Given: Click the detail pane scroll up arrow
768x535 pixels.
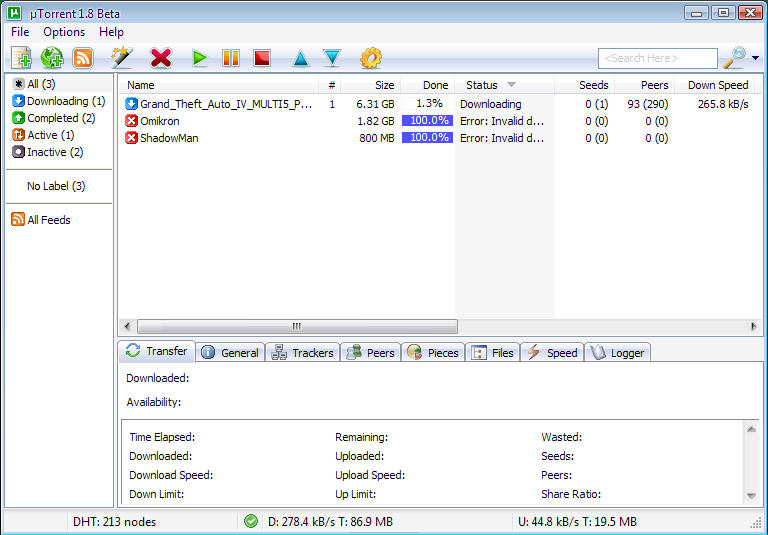Looking at the screenshot, I should (751, 429).
